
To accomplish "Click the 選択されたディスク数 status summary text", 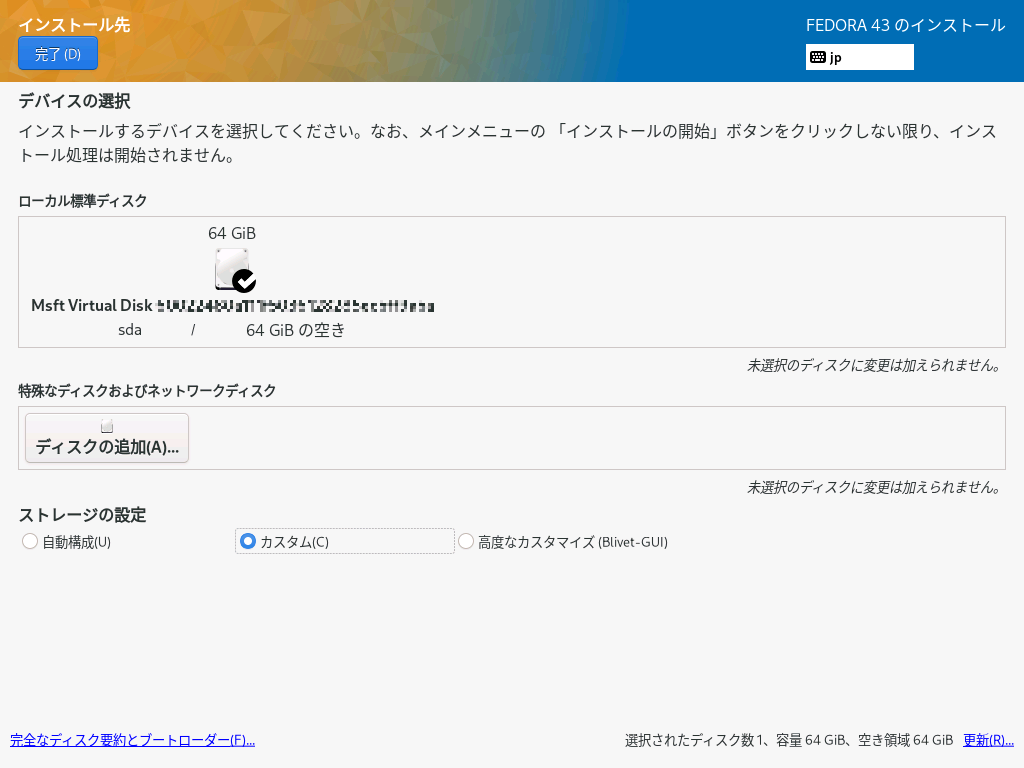I will coord(788,740).
